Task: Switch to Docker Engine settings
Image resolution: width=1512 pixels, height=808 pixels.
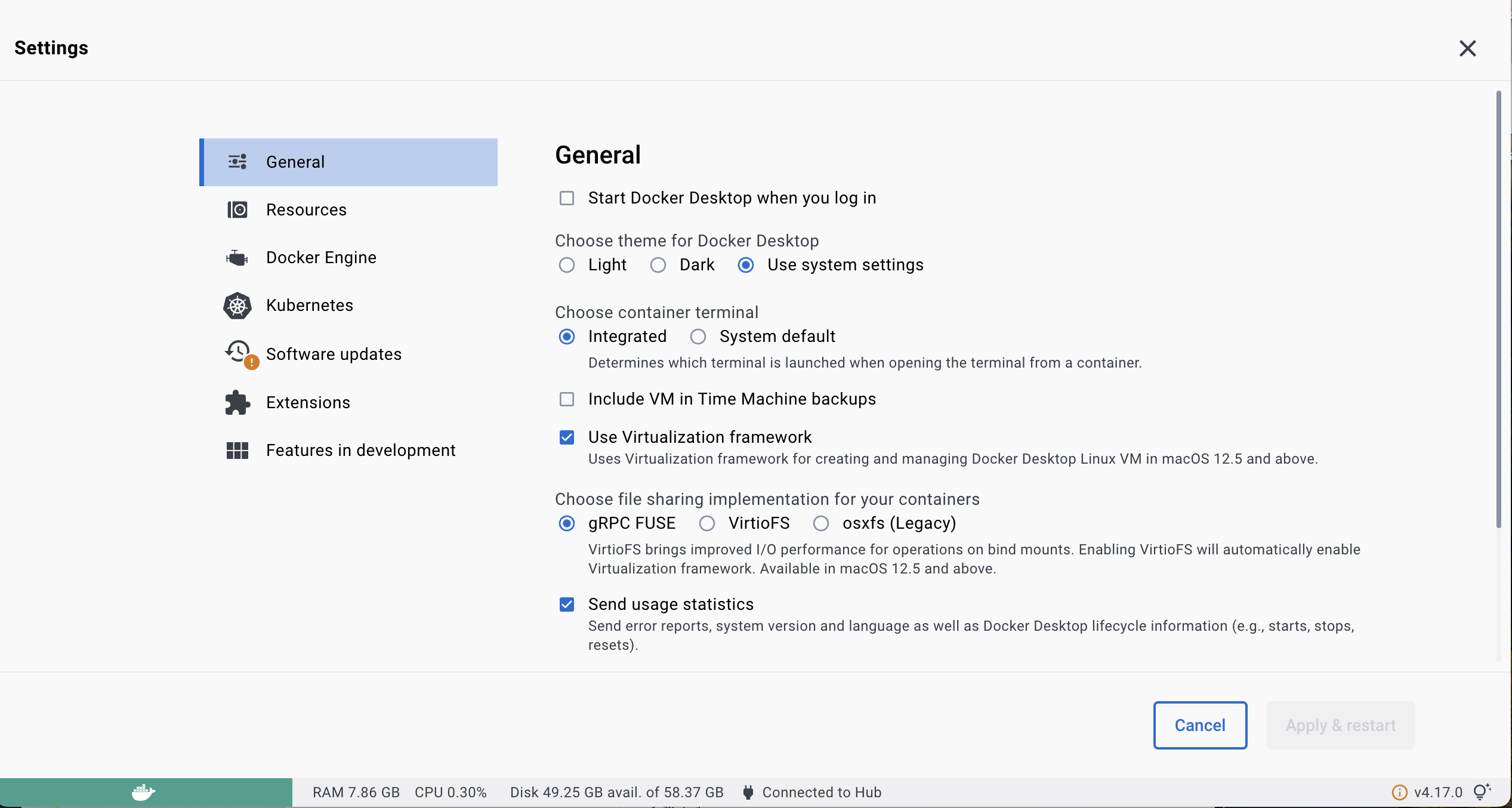Action: pyautogui.click(x=348, y=258)
